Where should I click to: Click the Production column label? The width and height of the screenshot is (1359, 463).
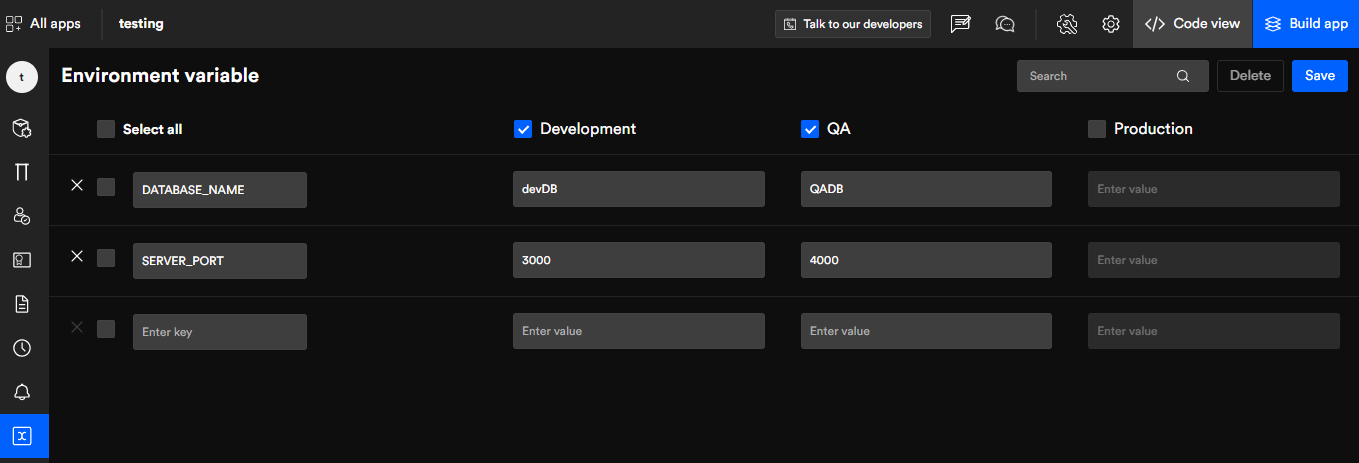click(x=1153, y=129)
